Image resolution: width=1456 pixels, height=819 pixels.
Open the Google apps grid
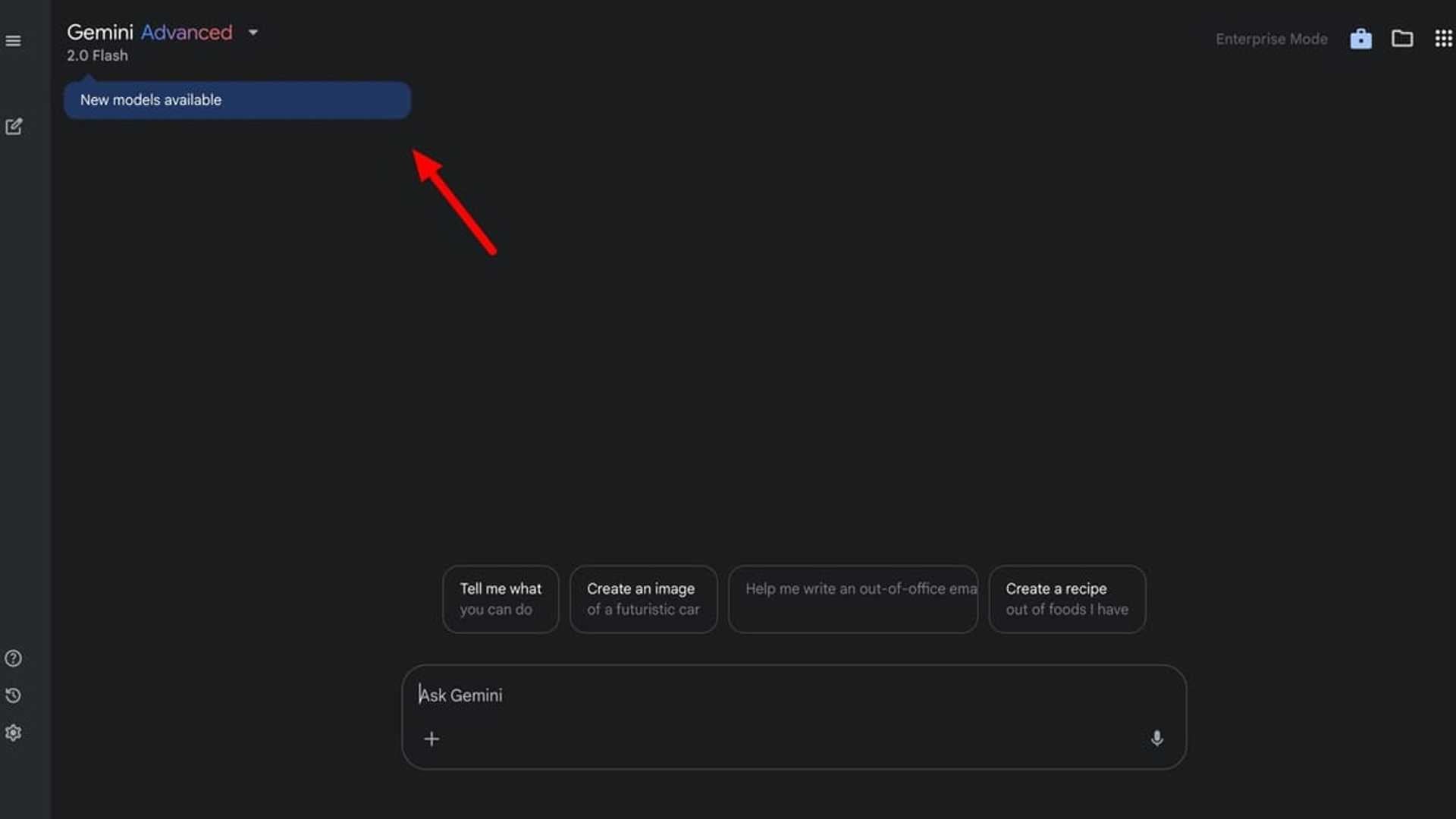coord(1443,39)
